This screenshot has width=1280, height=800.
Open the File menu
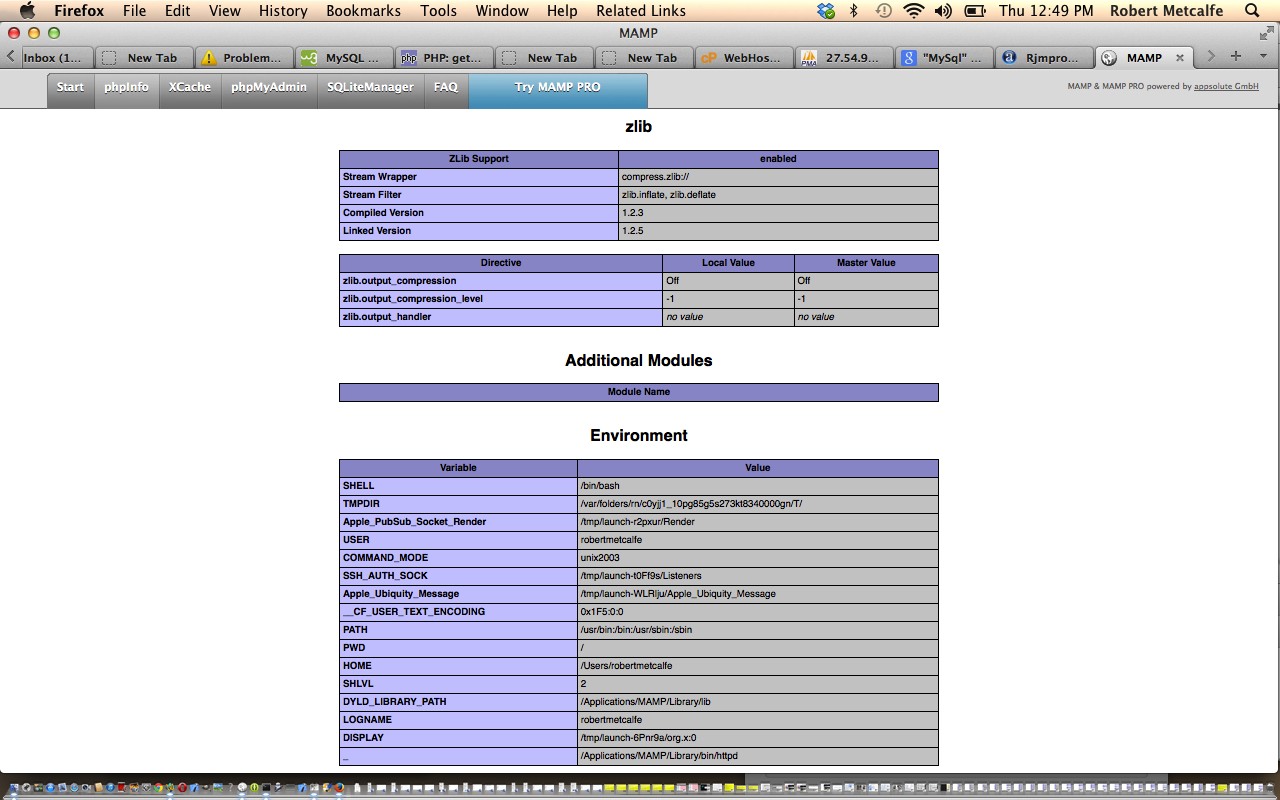(x=134, y=11)
